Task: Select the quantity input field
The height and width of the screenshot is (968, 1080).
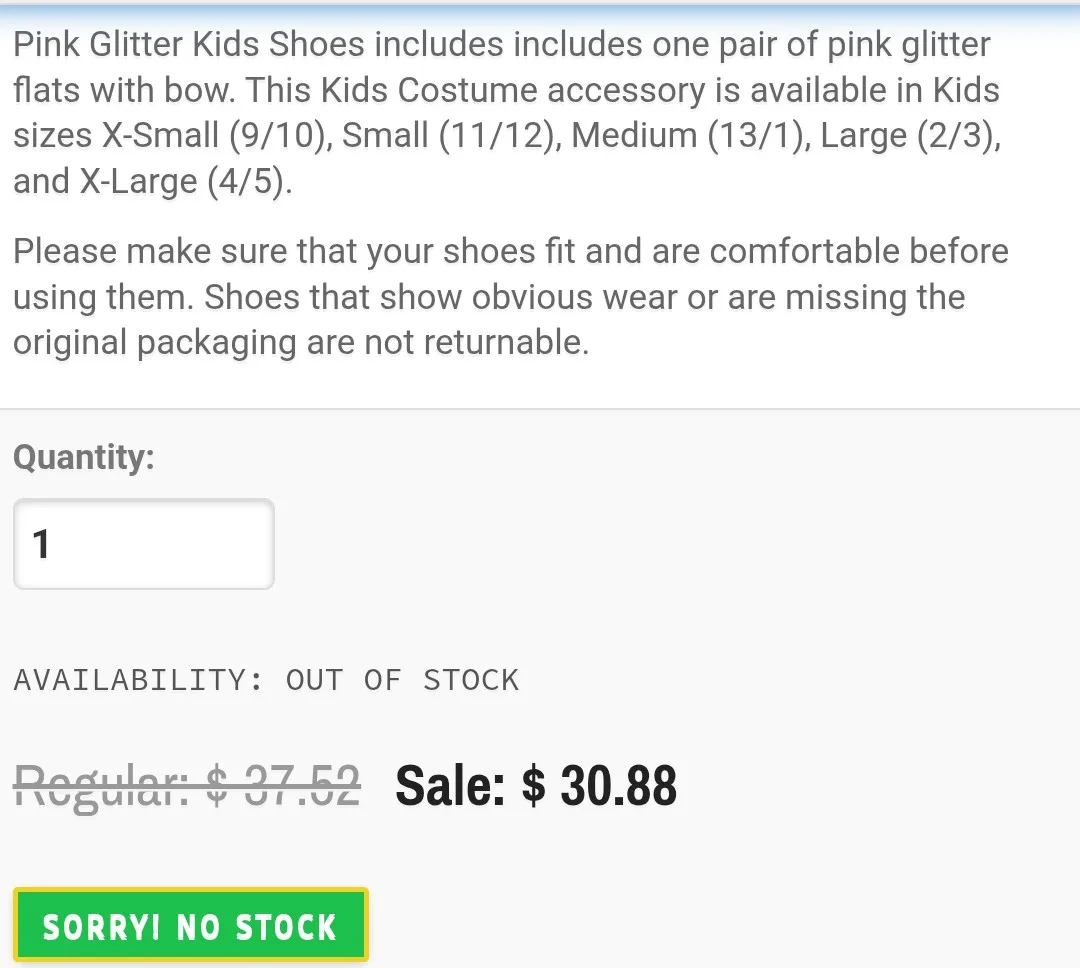Action: [143, 543]
